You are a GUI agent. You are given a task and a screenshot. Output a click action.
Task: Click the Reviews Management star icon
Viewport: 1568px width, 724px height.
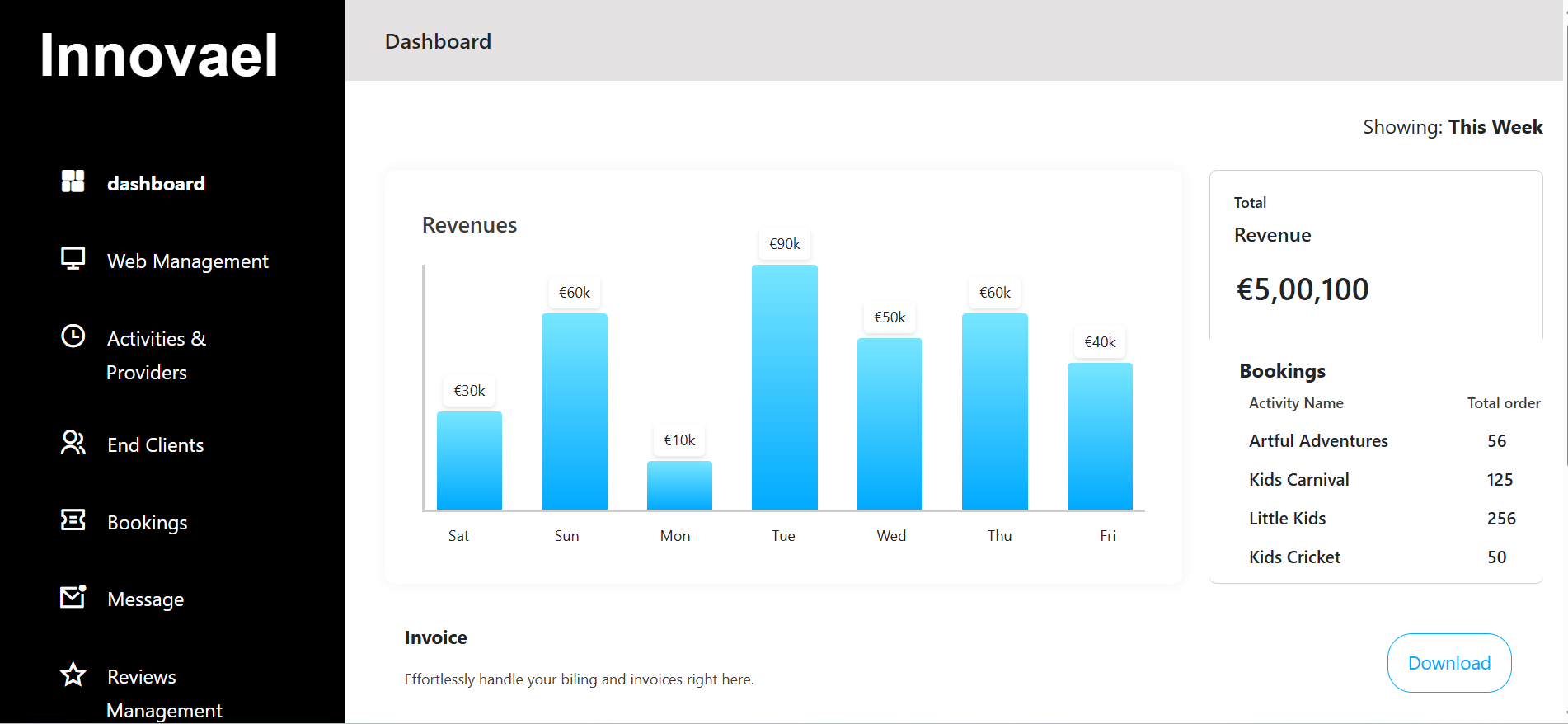tap(73, 675)
